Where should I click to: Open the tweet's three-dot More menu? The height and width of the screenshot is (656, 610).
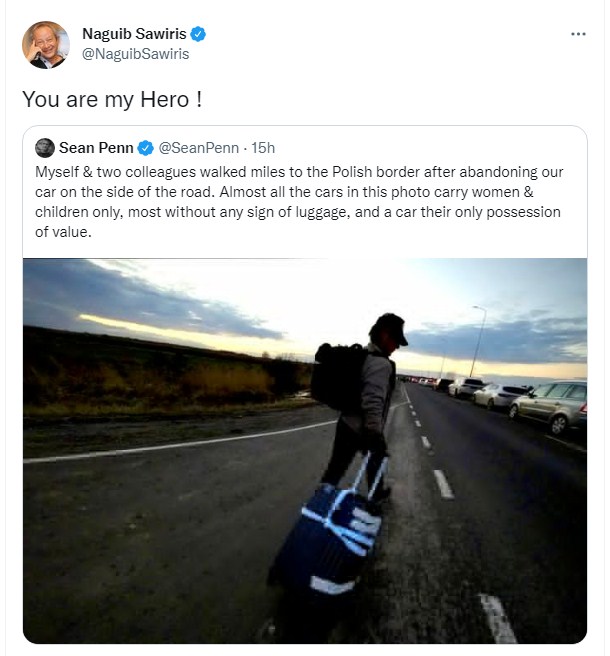(x=578, y=34)
